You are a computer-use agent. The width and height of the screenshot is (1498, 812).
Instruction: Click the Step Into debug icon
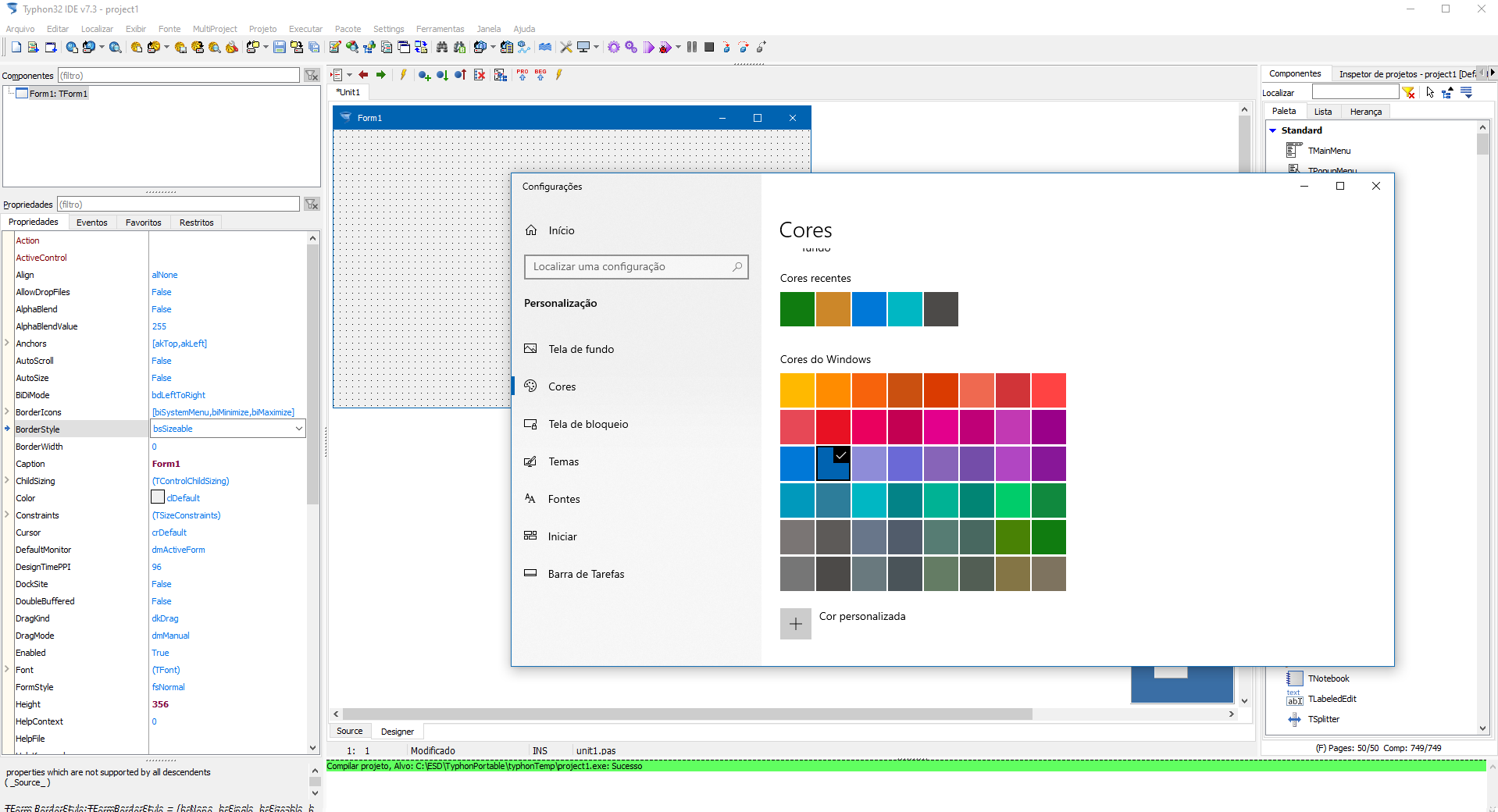pyautogui.click(x=726, y=48)
